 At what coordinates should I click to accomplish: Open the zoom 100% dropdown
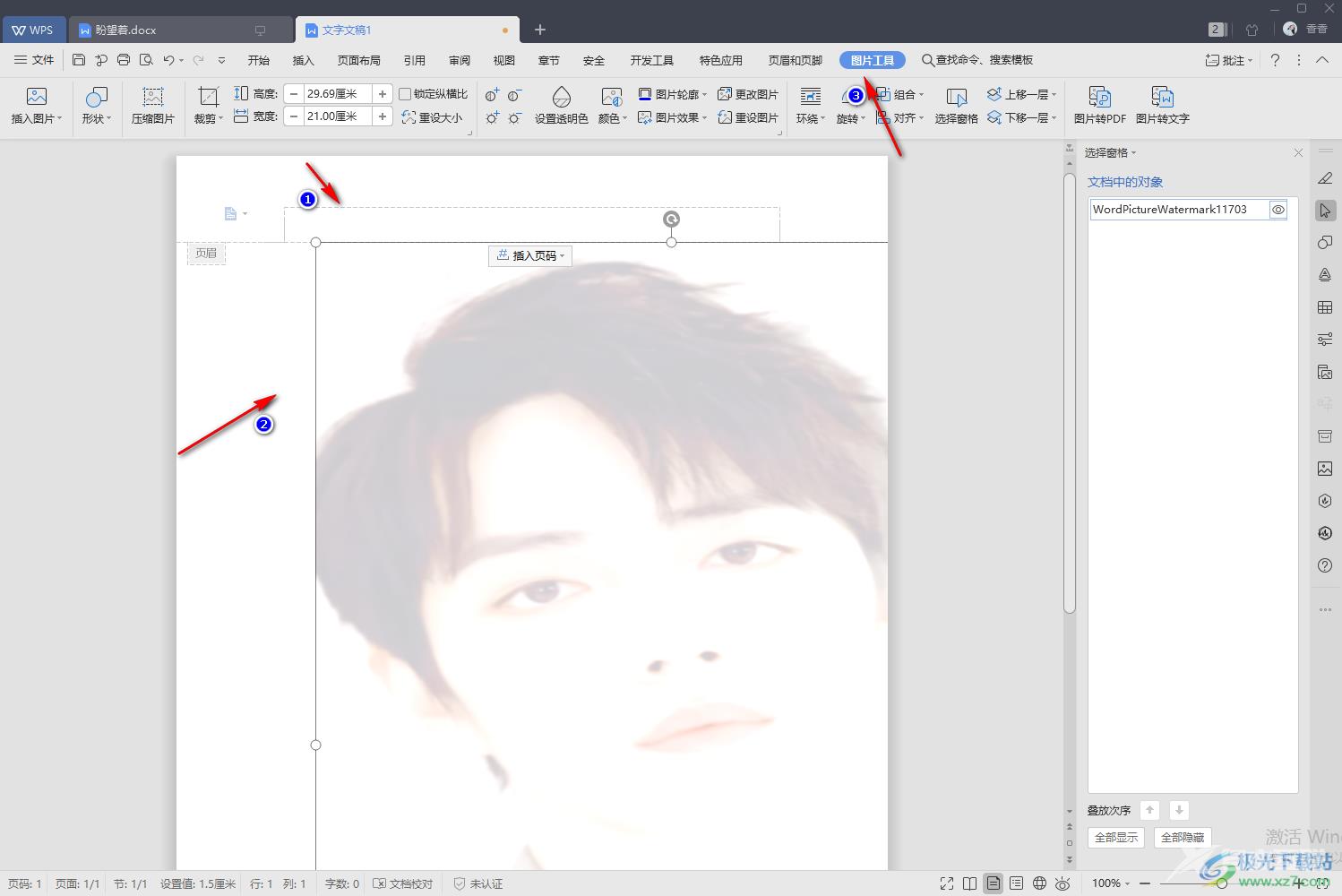click(1111, 883)
